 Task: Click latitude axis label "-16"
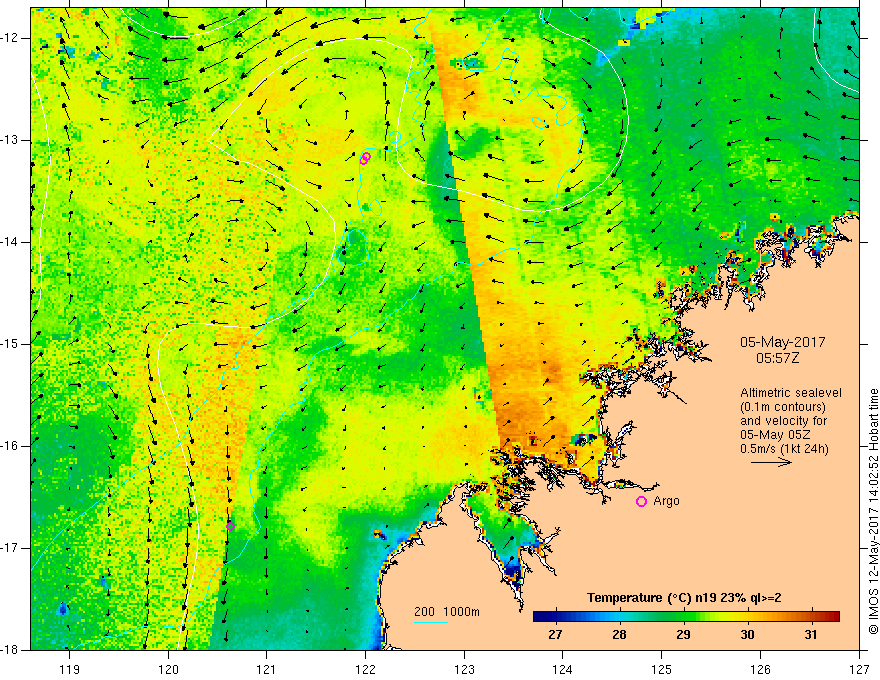point(10,446)
